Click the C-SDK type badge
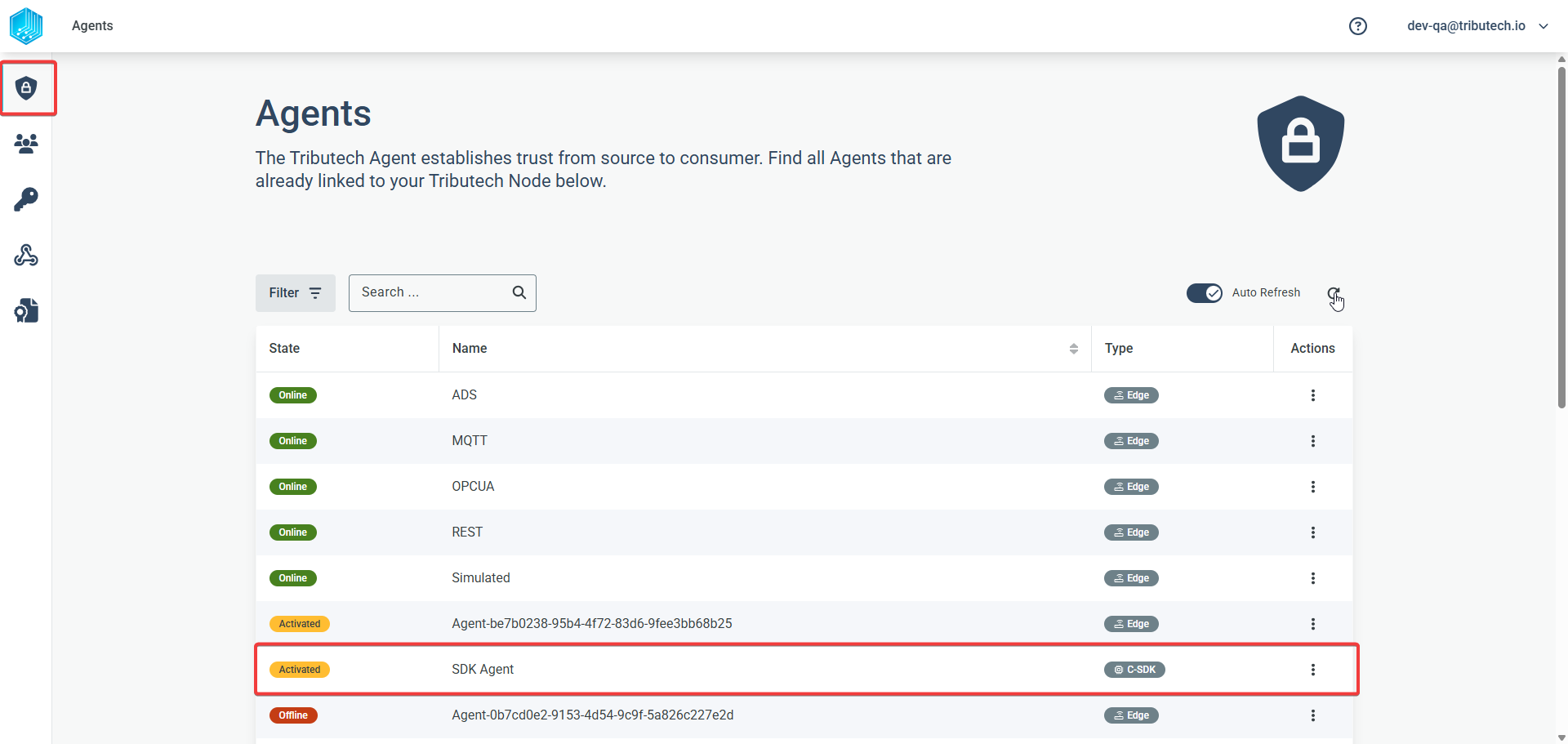 tap(1134, 670)
